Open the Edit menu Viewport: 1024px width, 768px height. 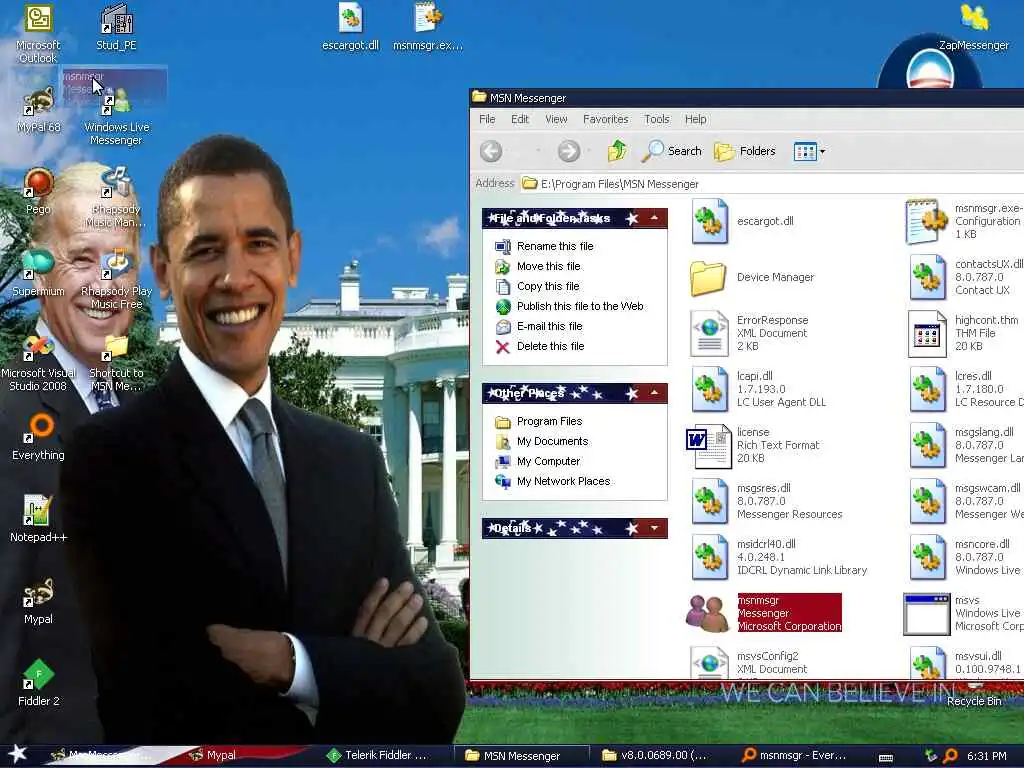point(520,119)
